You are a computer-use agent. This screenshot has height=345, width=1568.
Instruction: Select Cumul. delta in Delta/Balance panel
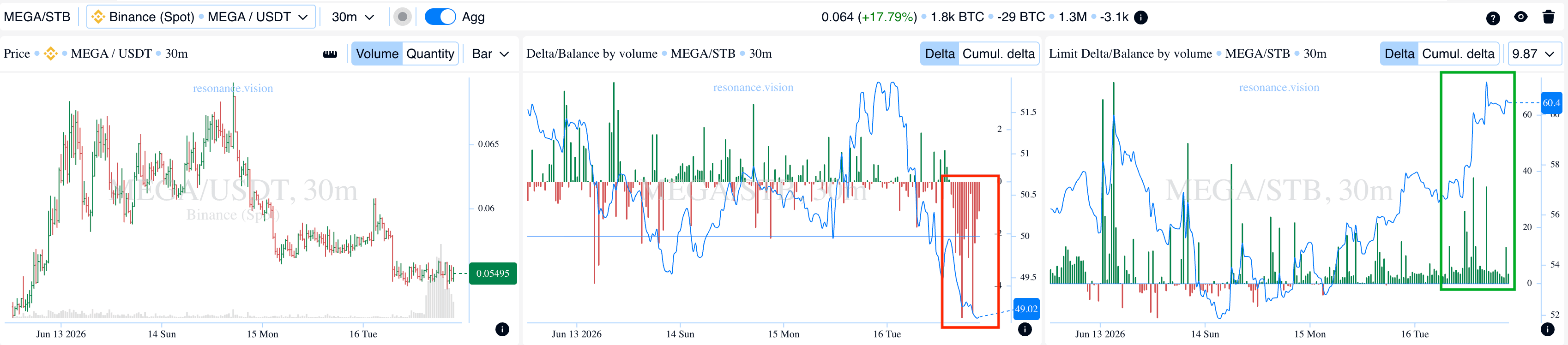click(x=998, y=54)
